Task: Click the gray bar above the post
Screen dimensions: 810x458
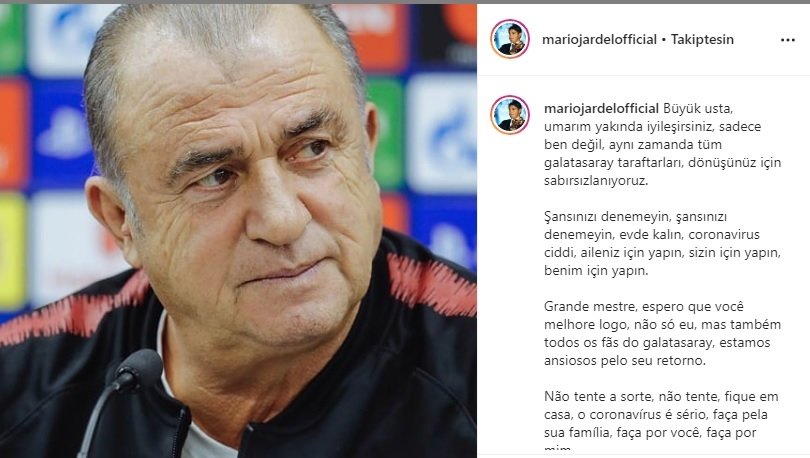Action: (405, 2)
